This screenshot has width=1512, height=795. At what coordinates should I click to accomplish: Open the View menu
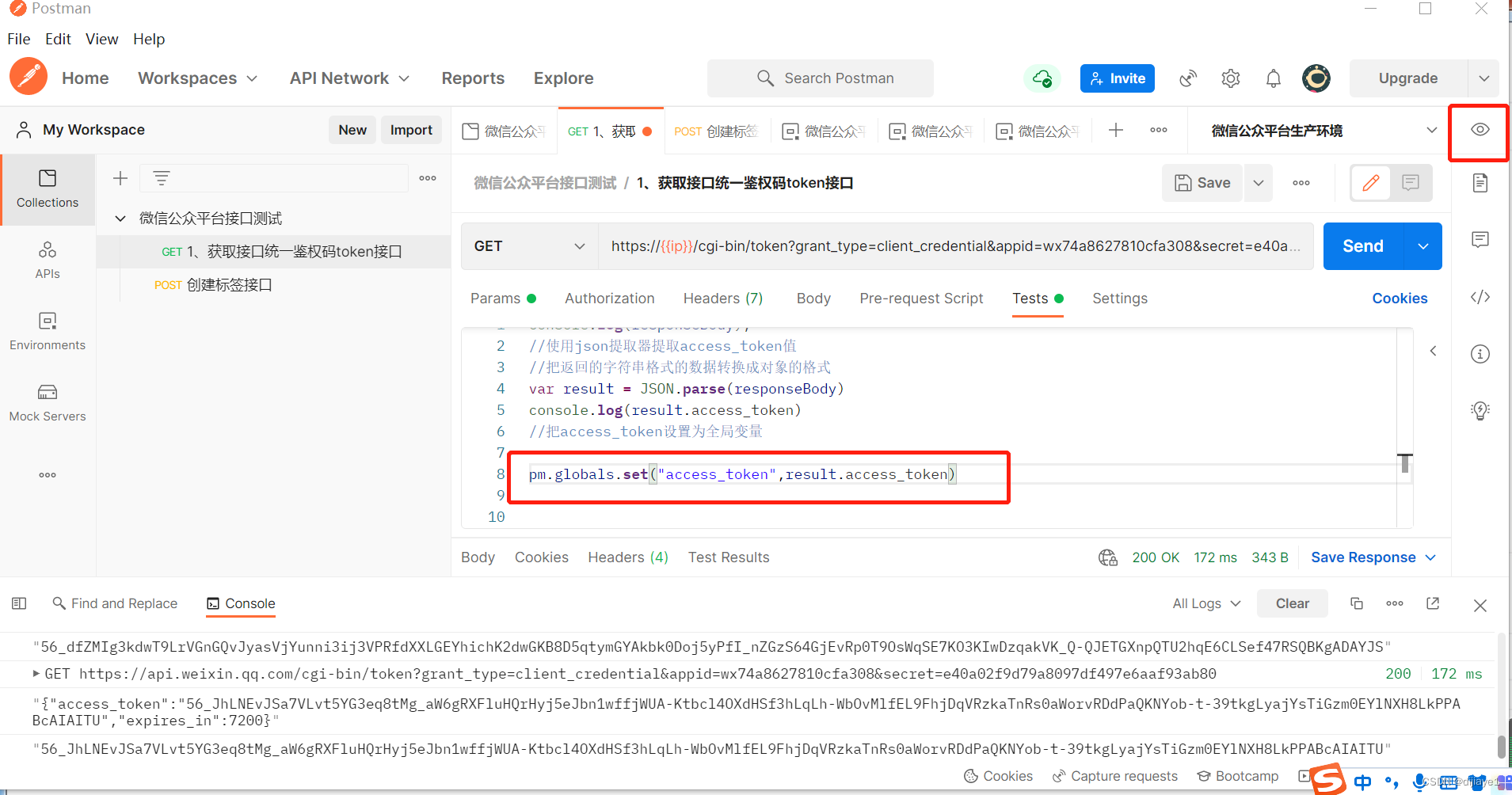[101, 39]
